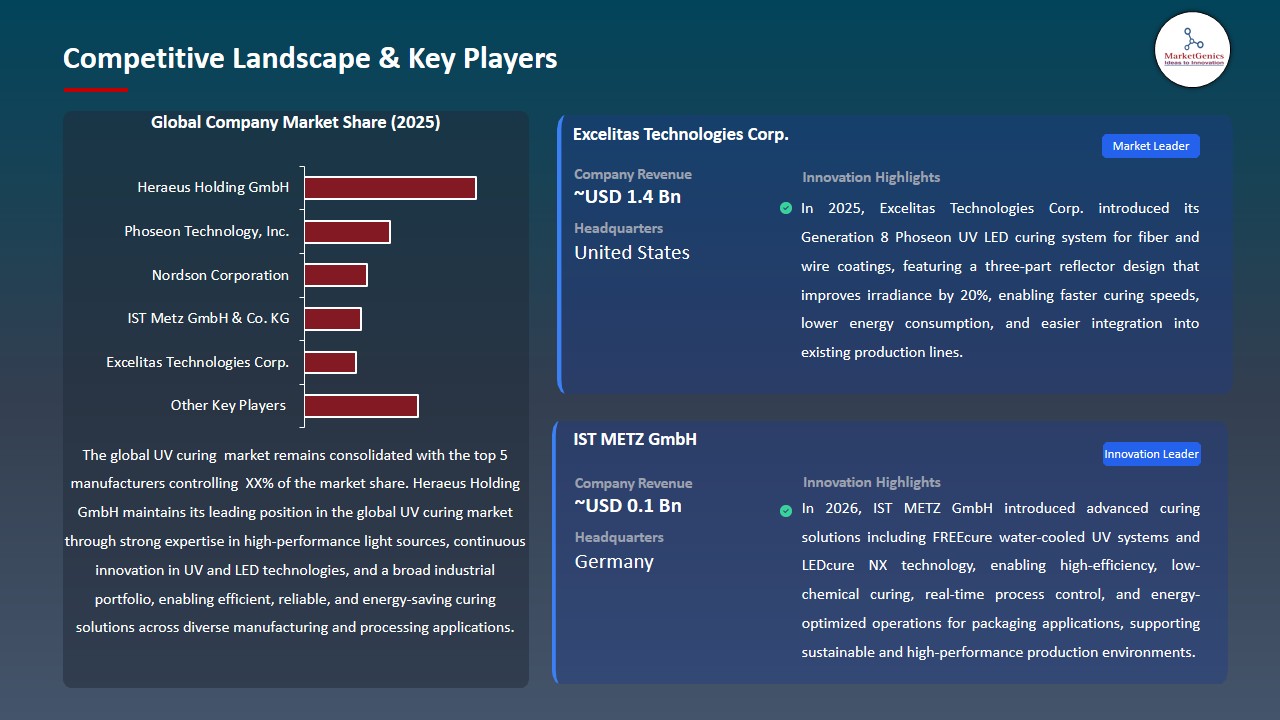The width and height of the screenshot is (1280, 720).
Task: Select the Nordson Corporation bar
Action: pos(336,275)
